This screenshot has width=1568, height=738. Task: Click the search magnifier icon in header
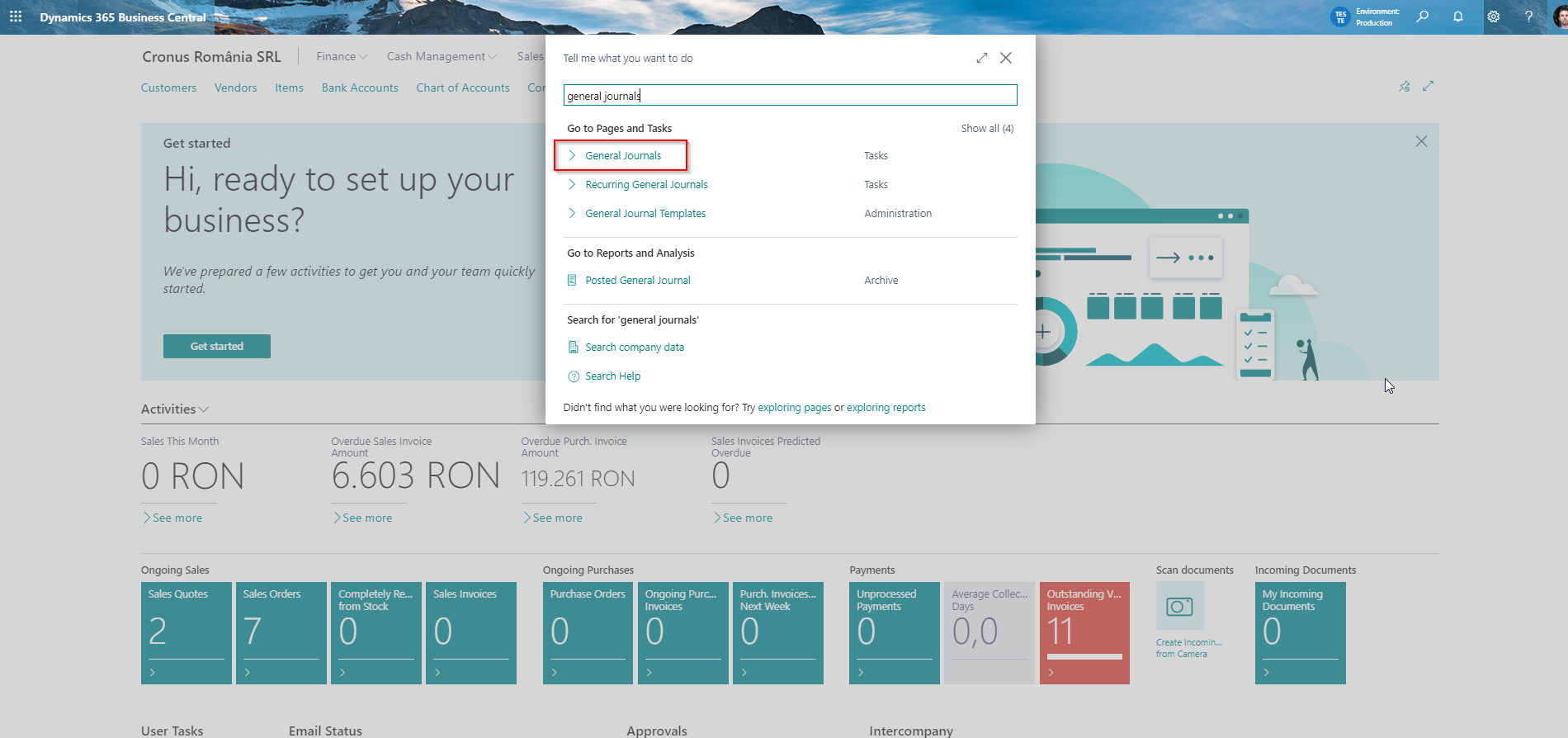tap(1423, 17)
